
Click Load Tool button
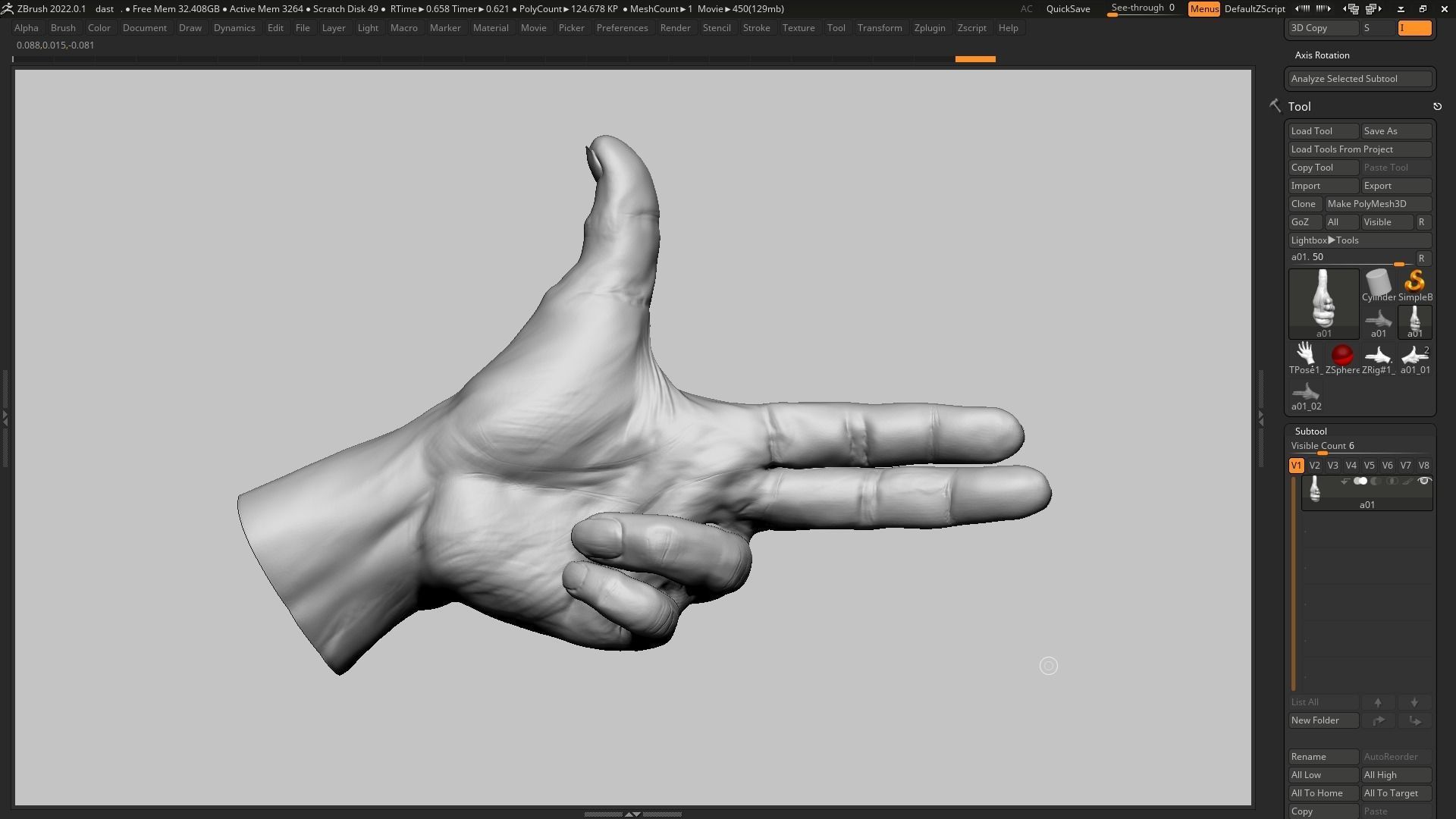(1323, 131)
